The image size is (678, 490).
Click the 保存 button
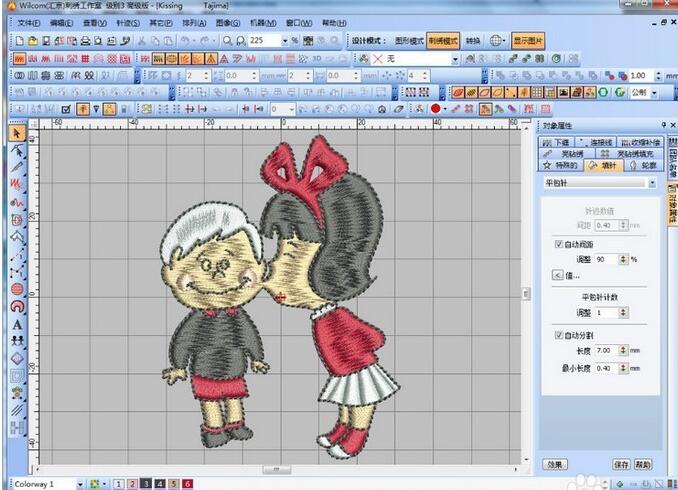tap(621, 464)
